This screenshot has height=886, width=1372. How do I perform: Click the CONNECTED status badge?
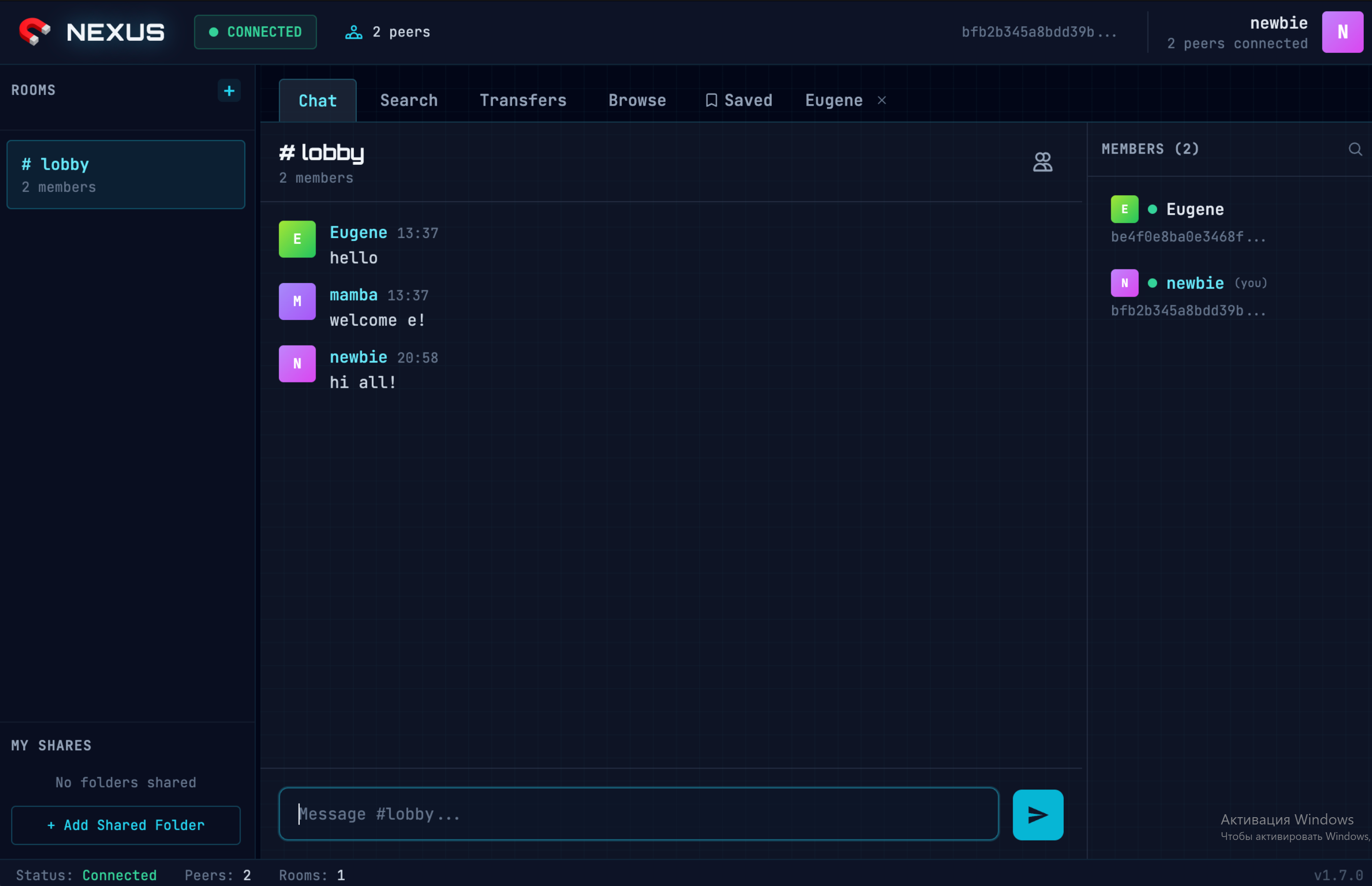255,32
